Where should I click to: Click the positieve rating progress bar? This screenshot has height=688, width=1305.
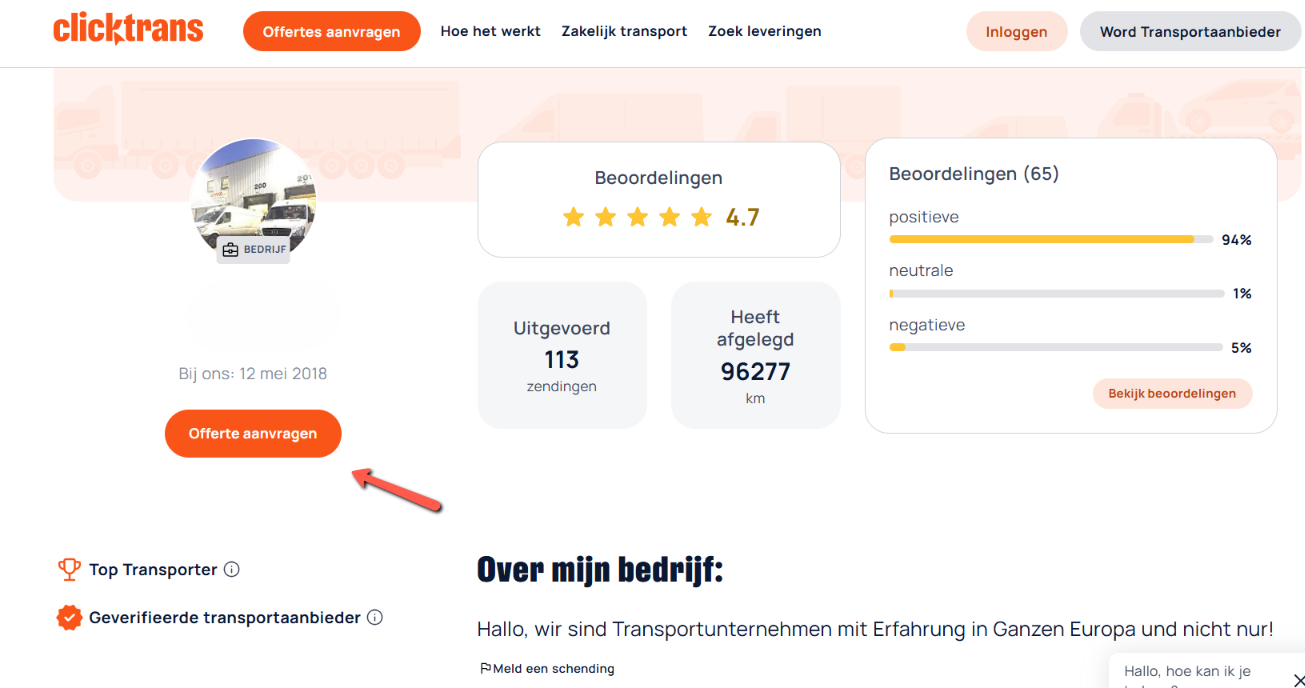(x=1050, y=240)
